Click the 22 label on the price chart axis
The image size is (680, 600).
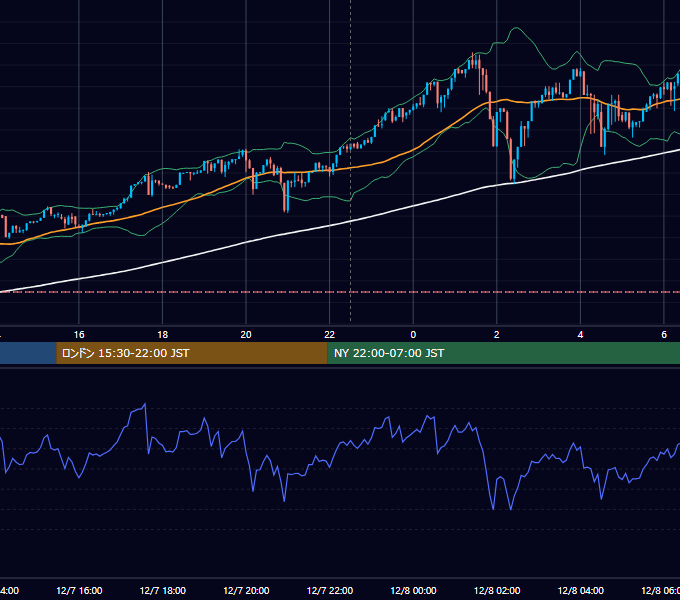pyautogui.click(x=330, y=335)
